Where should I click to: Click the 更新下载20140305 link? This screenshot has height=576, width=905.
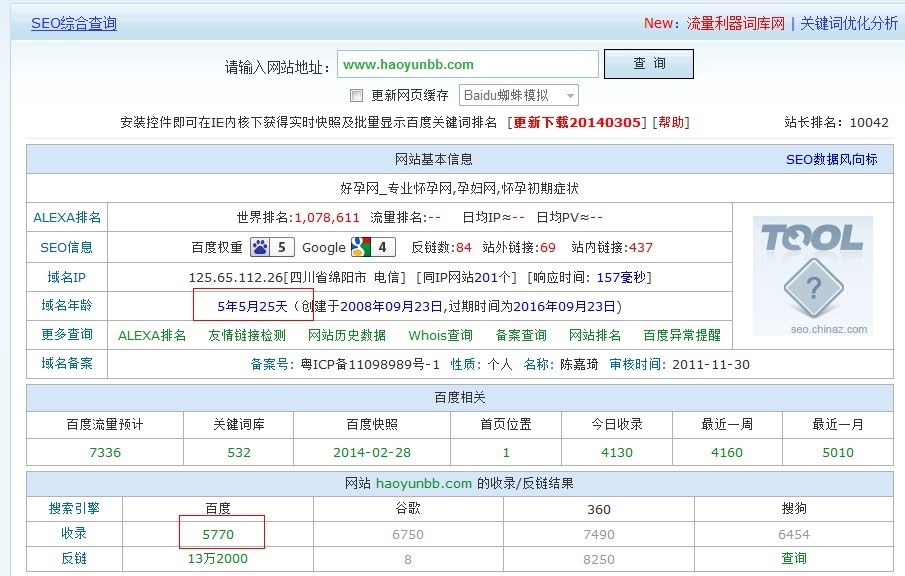pos(577,122)
